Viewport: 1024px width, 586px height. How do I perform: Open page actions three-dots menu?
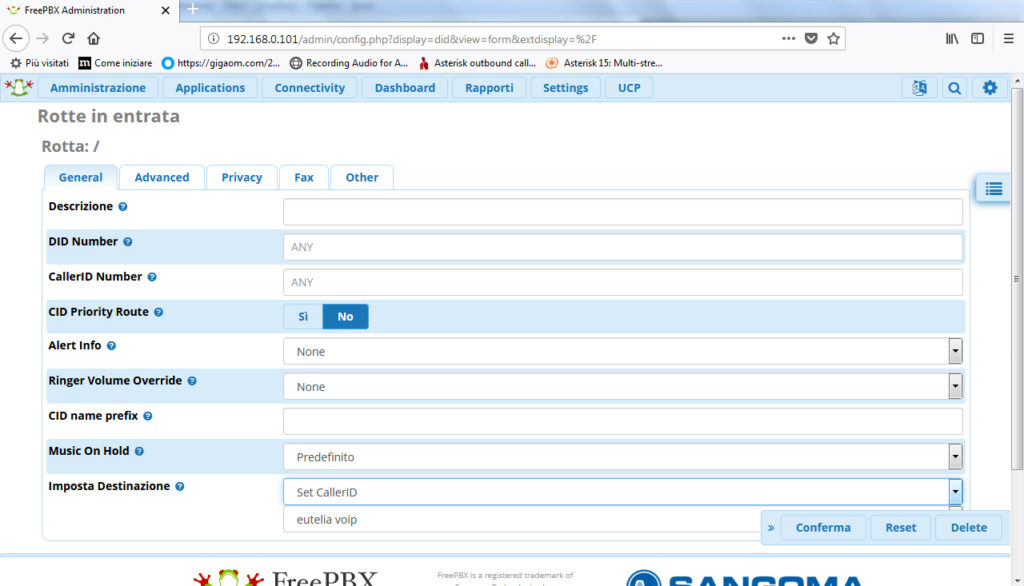tap(788, 39)
